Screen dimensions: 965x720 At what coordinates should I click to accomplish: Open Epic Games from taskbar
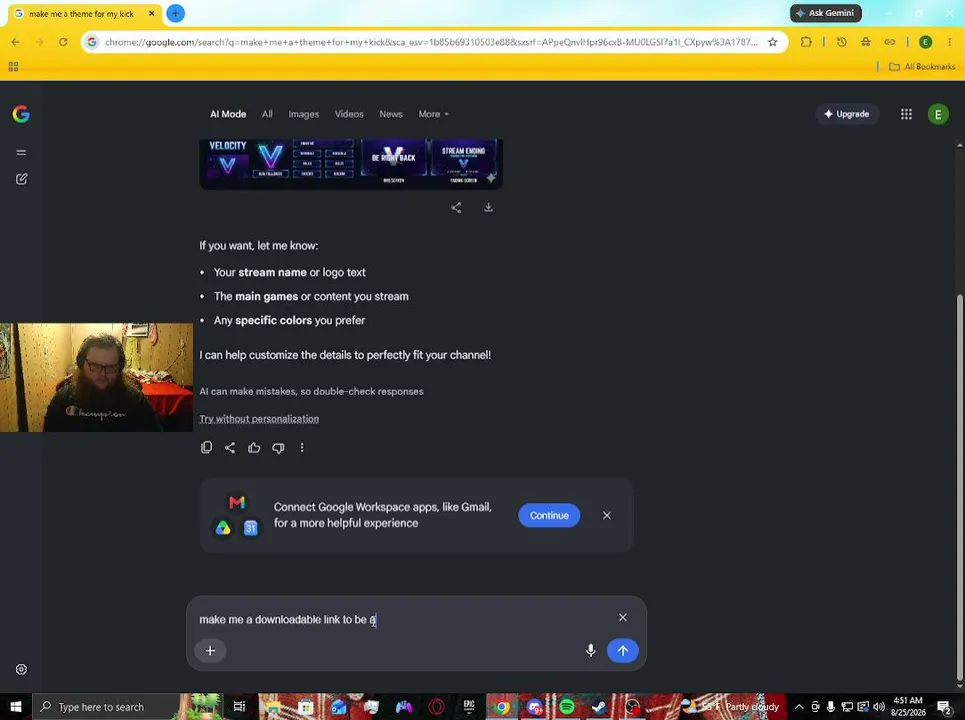coord(469,706)
